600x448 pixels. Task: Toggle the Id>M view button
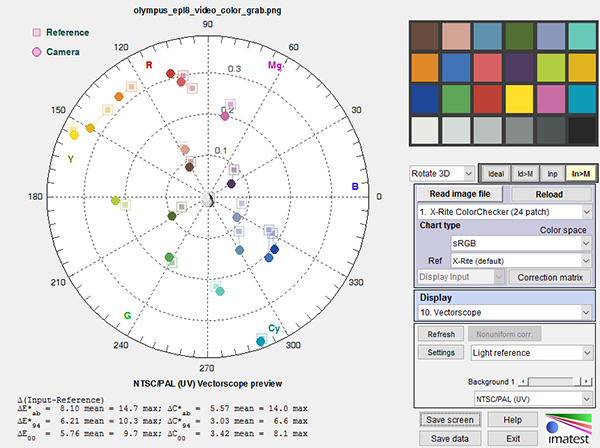click(x=525, y=174)
